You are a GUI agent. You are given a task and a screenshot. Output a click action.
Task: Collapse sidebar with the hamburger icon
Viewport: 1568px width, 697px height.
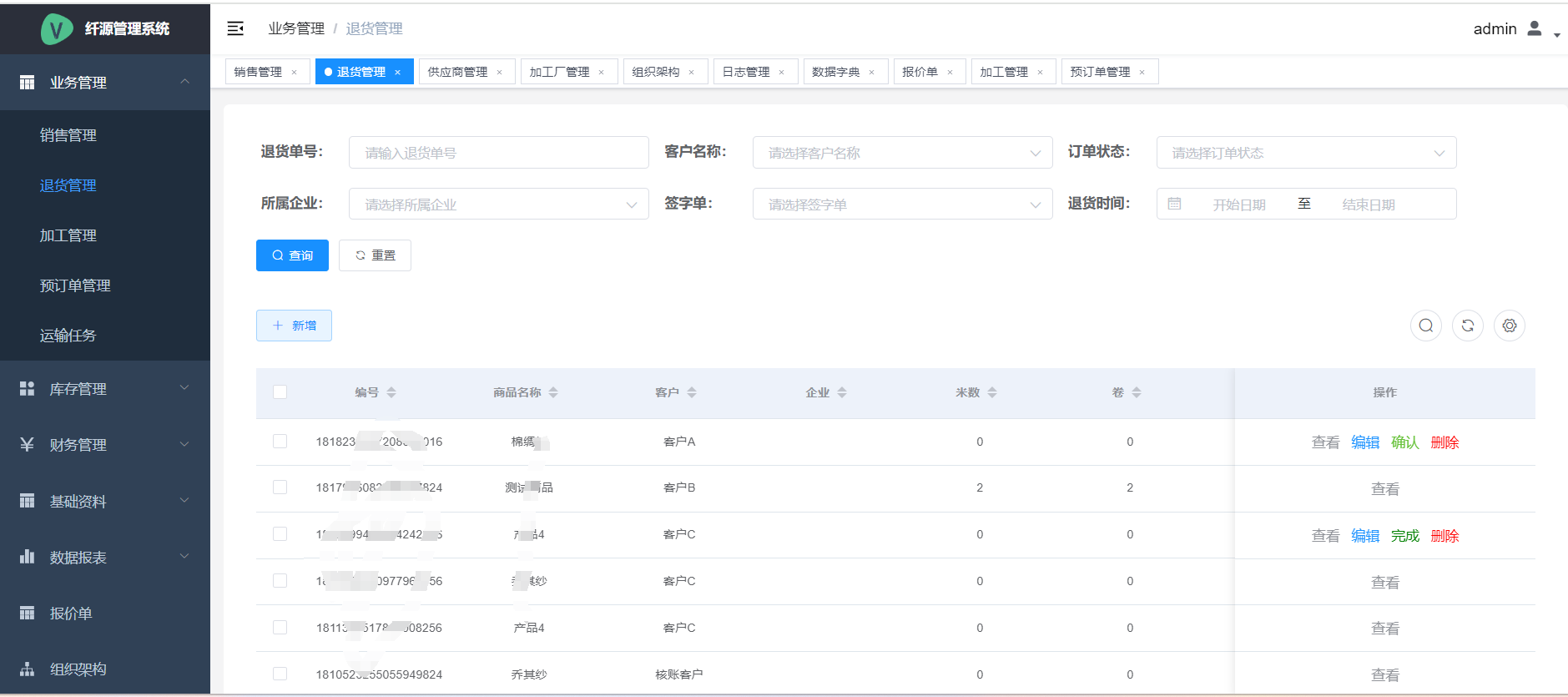(x=235, y=28)
